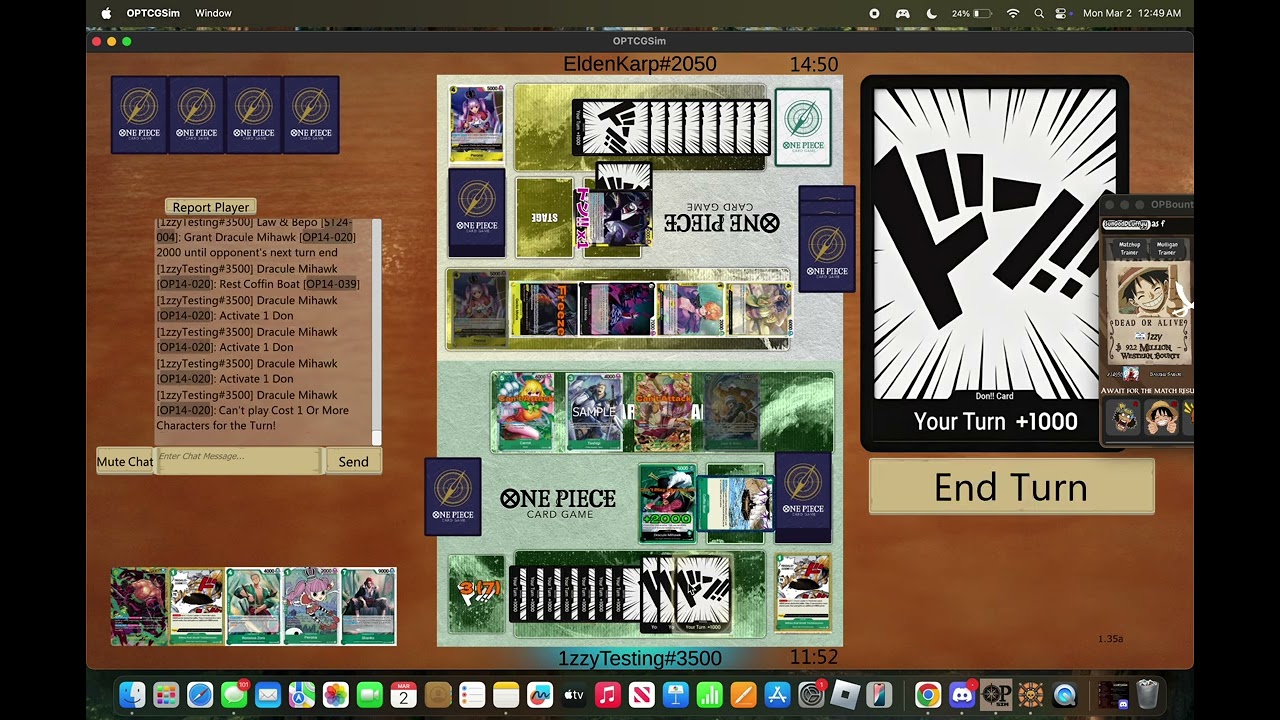Click the Dracule Mihawk leader card

coord(667,503)
